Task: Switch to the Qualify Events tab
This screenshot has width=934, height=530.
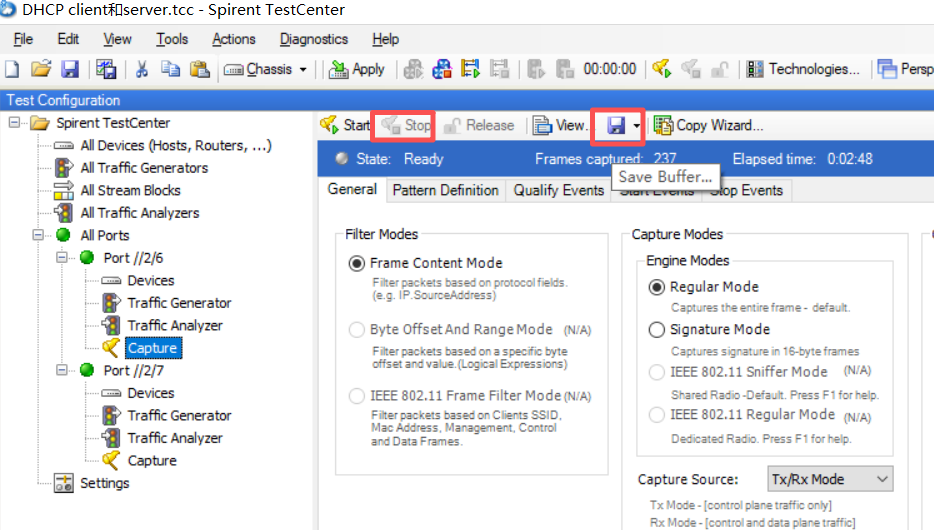Action: pyautogui.click(x=558, y=190)
